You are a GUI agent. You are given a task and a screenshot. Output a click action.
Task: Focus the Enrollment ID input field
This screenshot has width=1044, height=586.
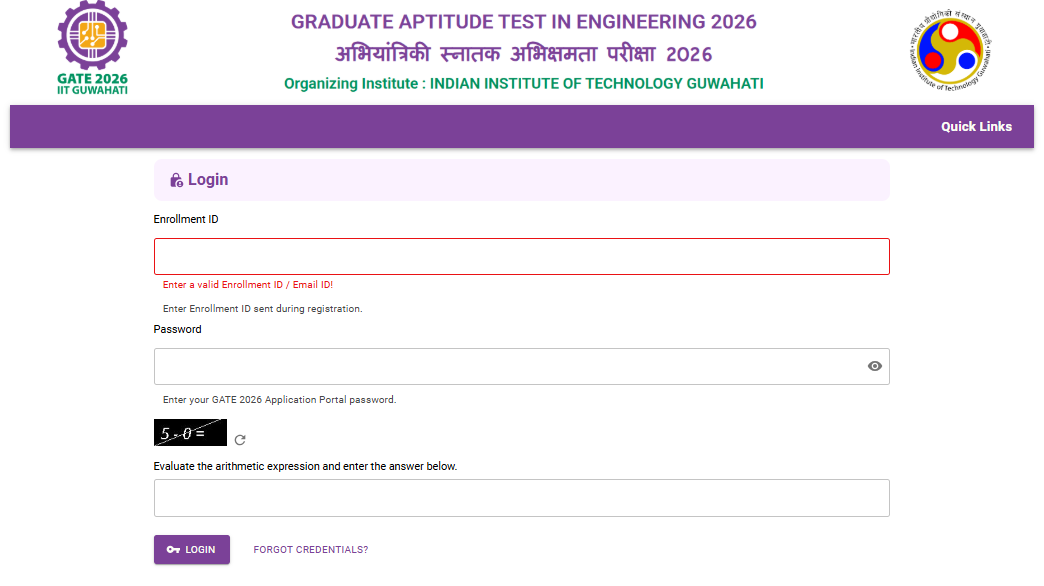pyautogui.click(x=521, y=256)
